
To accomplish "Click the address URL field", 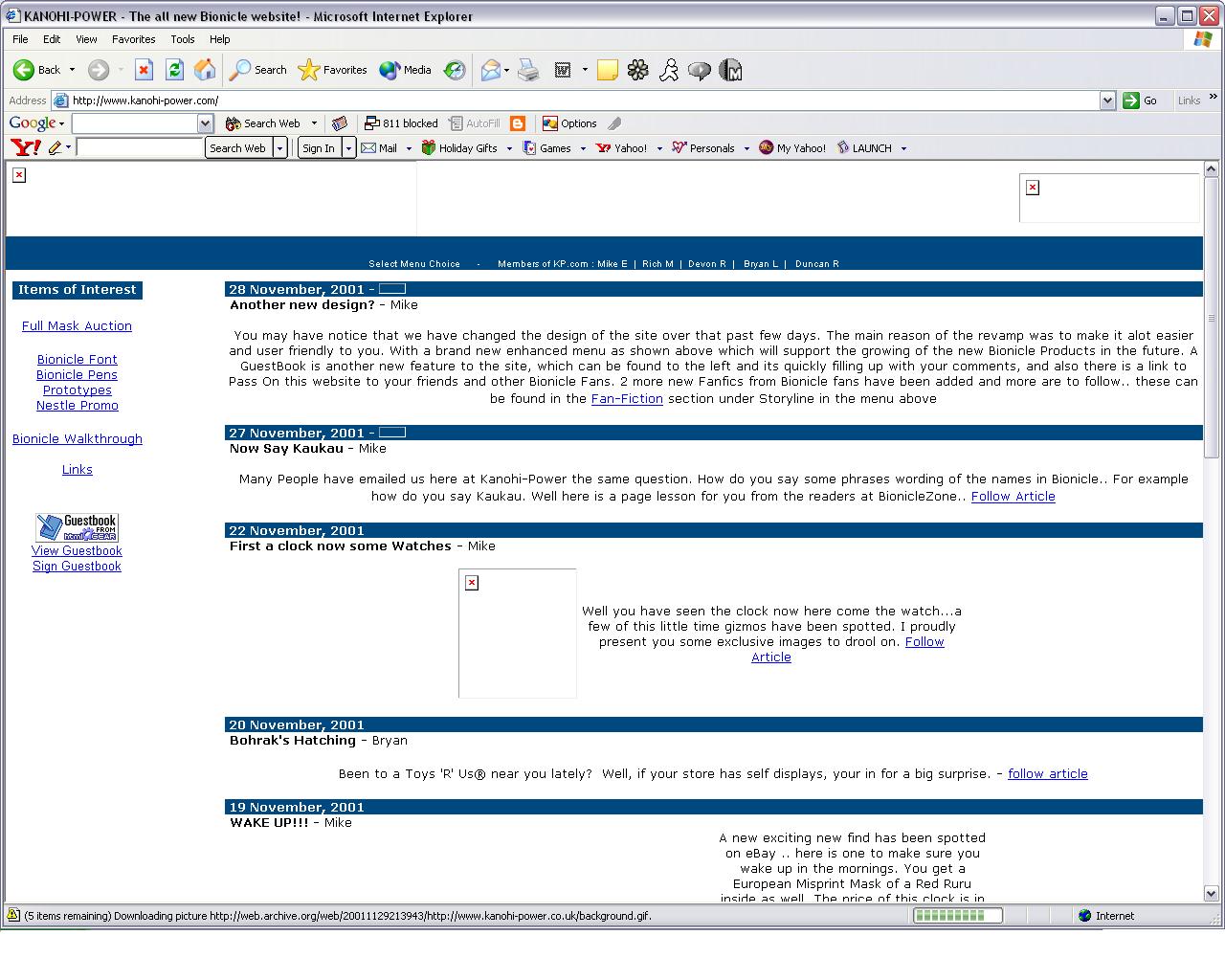I will point(585,100).
